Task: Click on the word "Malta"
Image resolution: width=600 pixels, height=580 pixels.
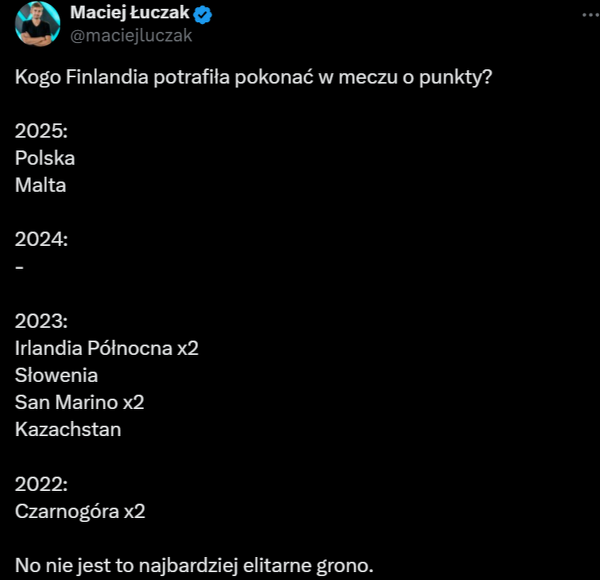Action: coord(41,185)
